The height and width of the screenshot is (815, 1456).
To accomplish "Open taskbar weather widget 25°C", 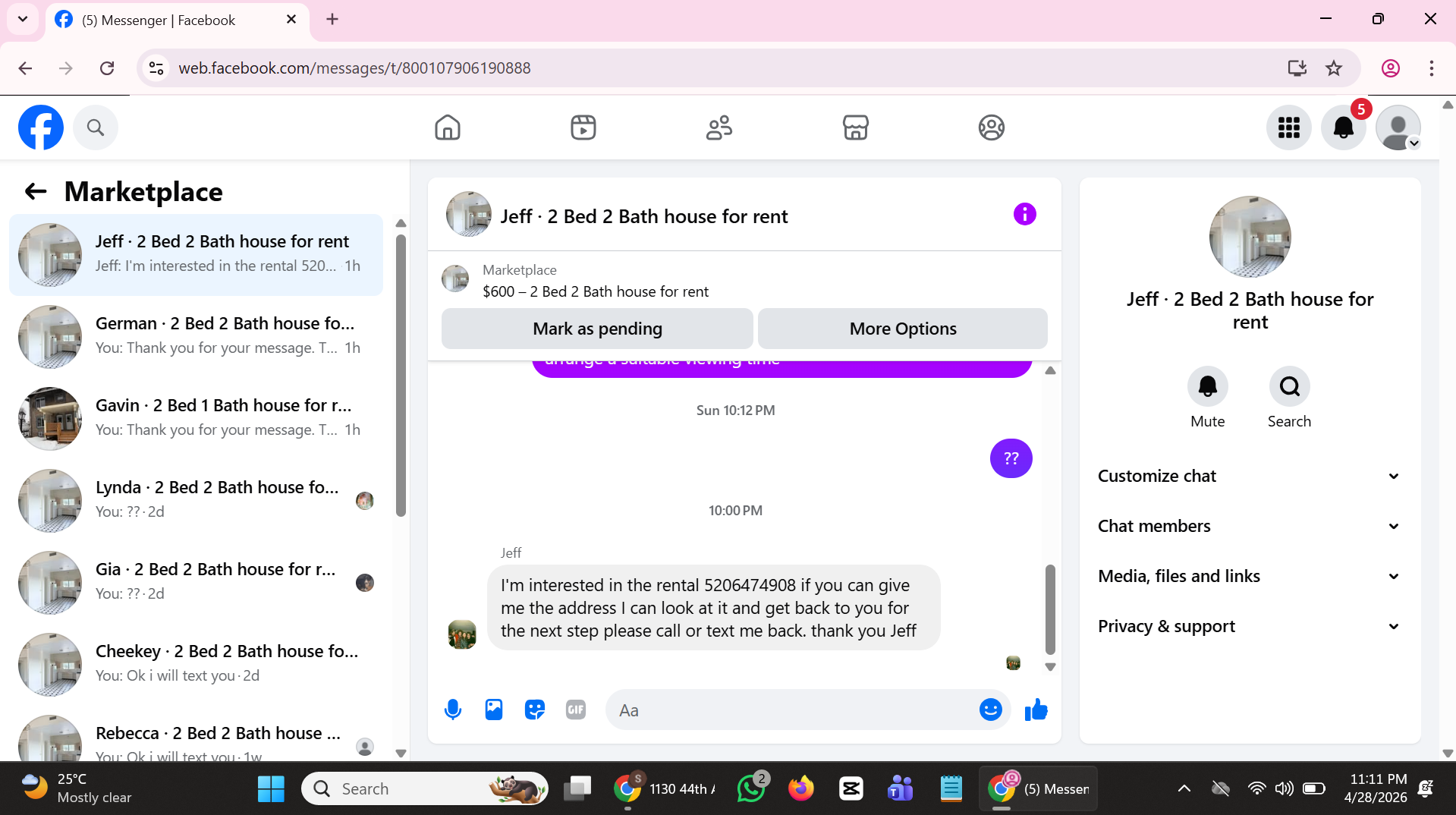I will pos(76,789).
